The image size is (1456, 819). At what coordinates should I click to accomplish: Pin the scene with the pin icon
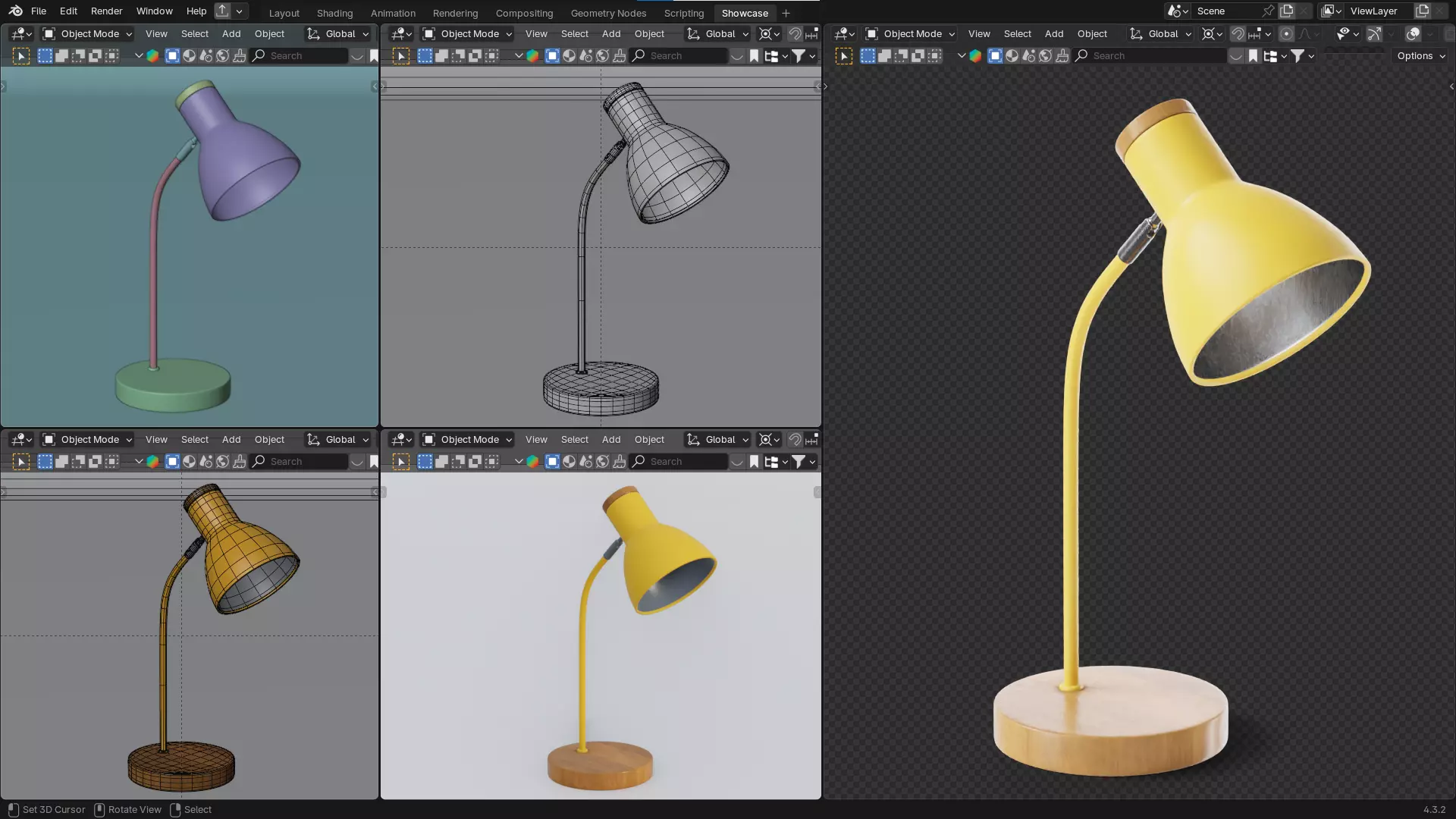(x=1268, y=11)
